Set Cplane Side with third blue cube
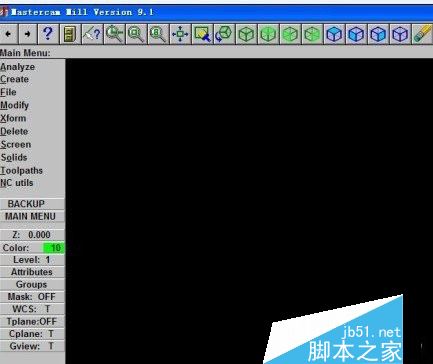 (378, 34)
